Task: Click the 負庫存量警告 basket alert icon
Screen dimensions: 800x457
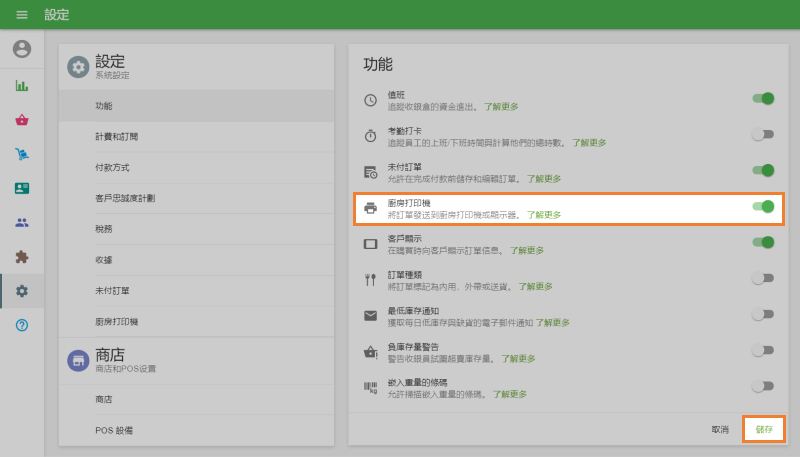Action: [x=370, y=352]
